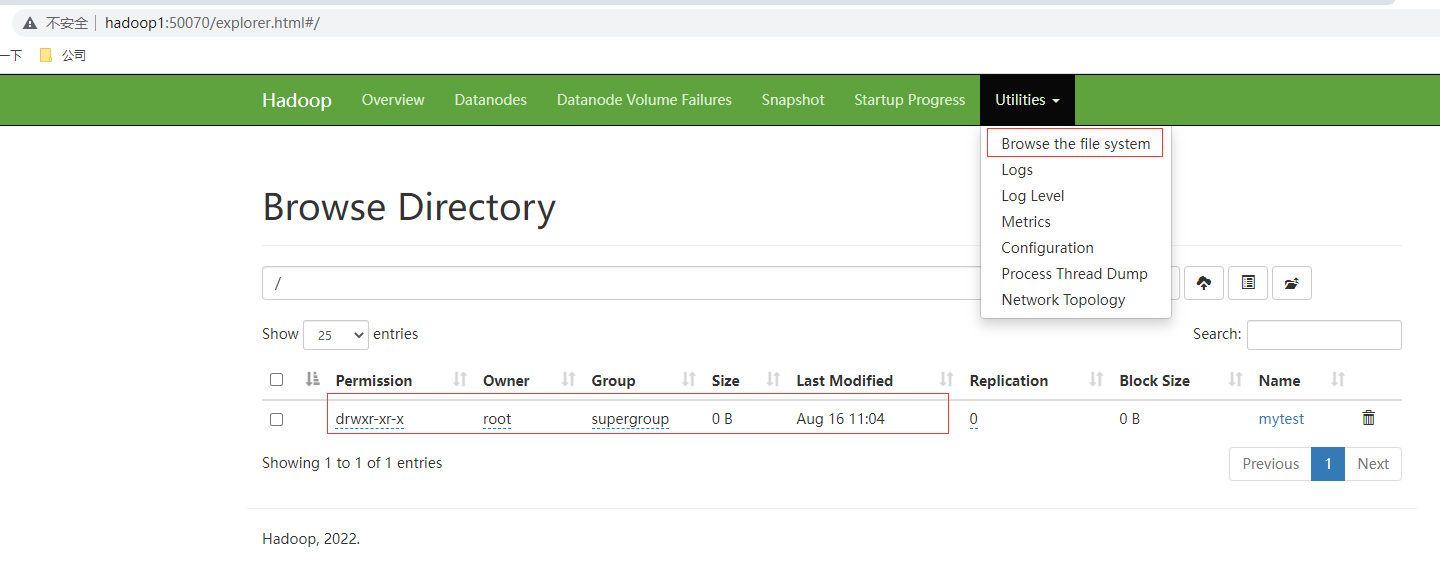Click the supergroup group link
The width and height of the screenshot is (1440, 579).
630,419
